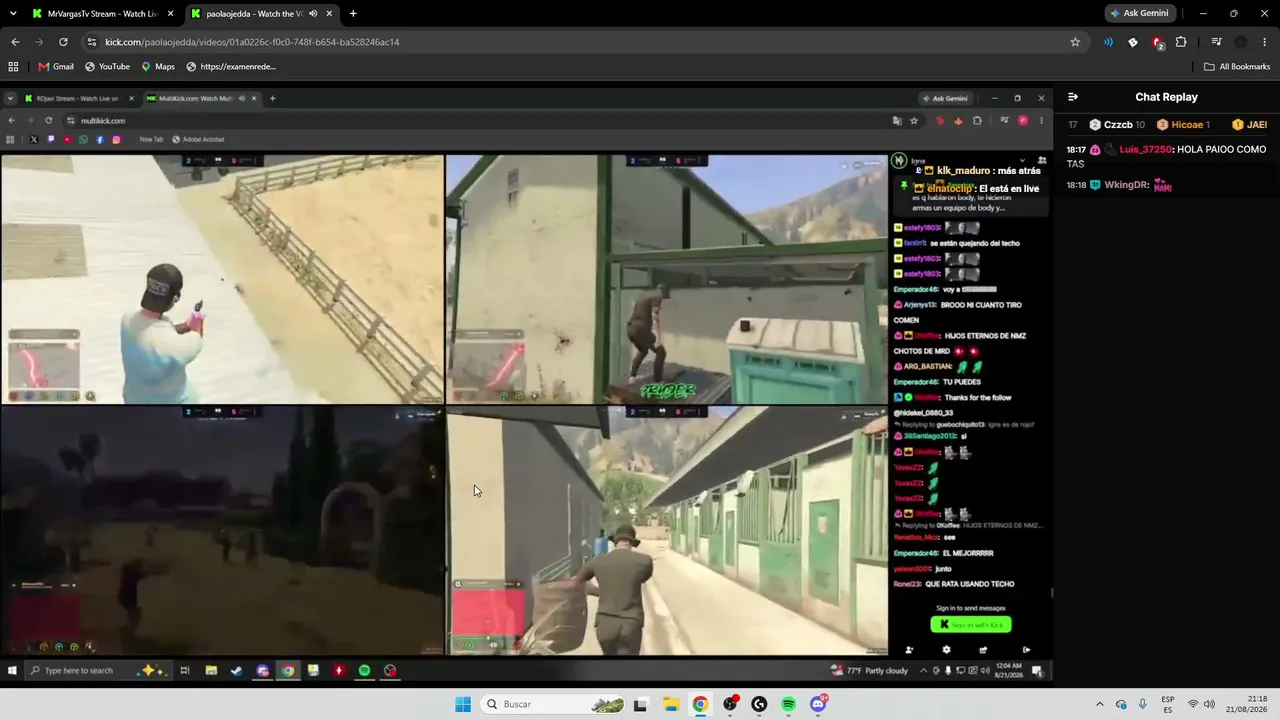
Task: Open the Wi-Fi network settings
Action: point(1193,704)
